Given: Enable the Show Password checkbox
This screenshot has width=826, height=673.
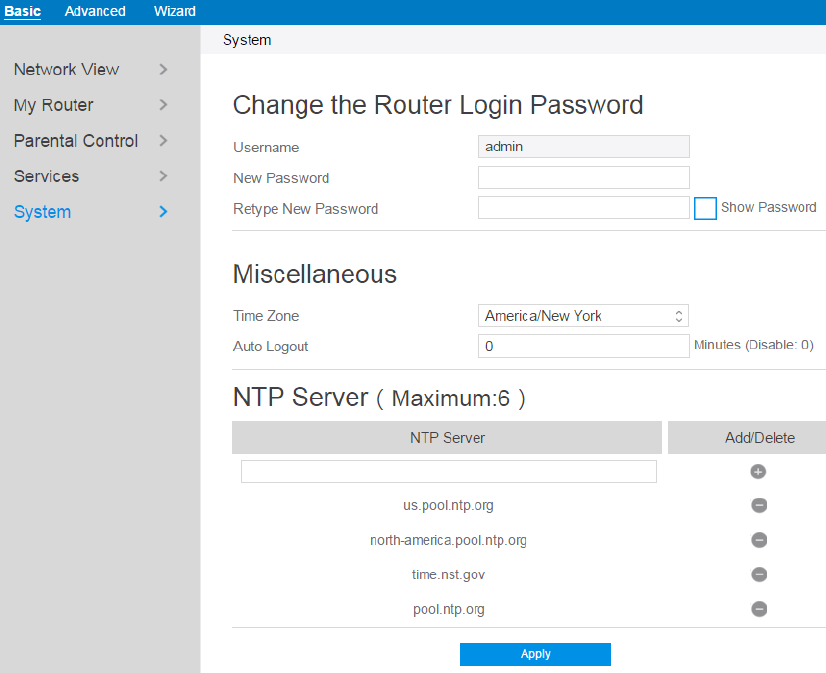Looking at the screenshot, I should click(x=705, y=208).
